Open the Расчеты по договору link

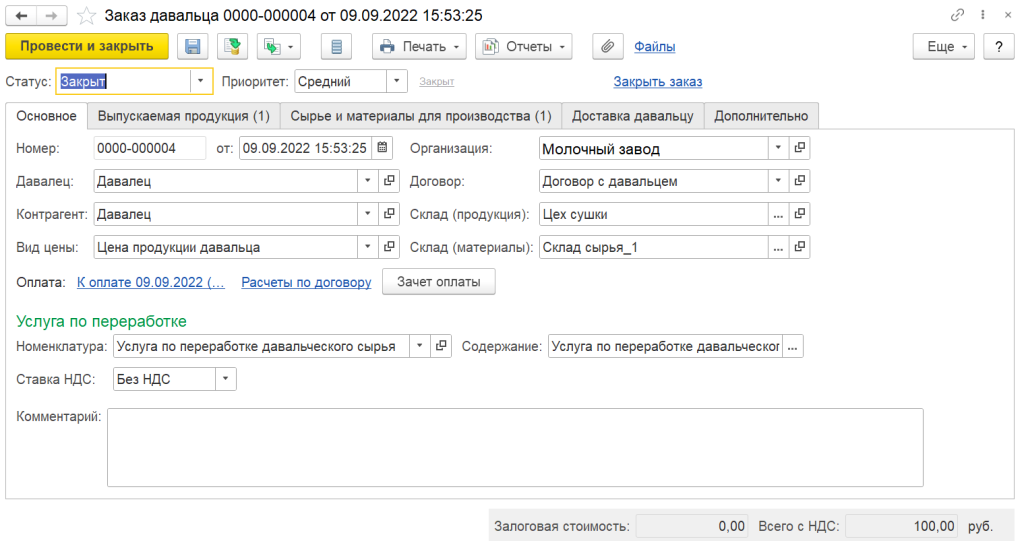click(306, 282)
